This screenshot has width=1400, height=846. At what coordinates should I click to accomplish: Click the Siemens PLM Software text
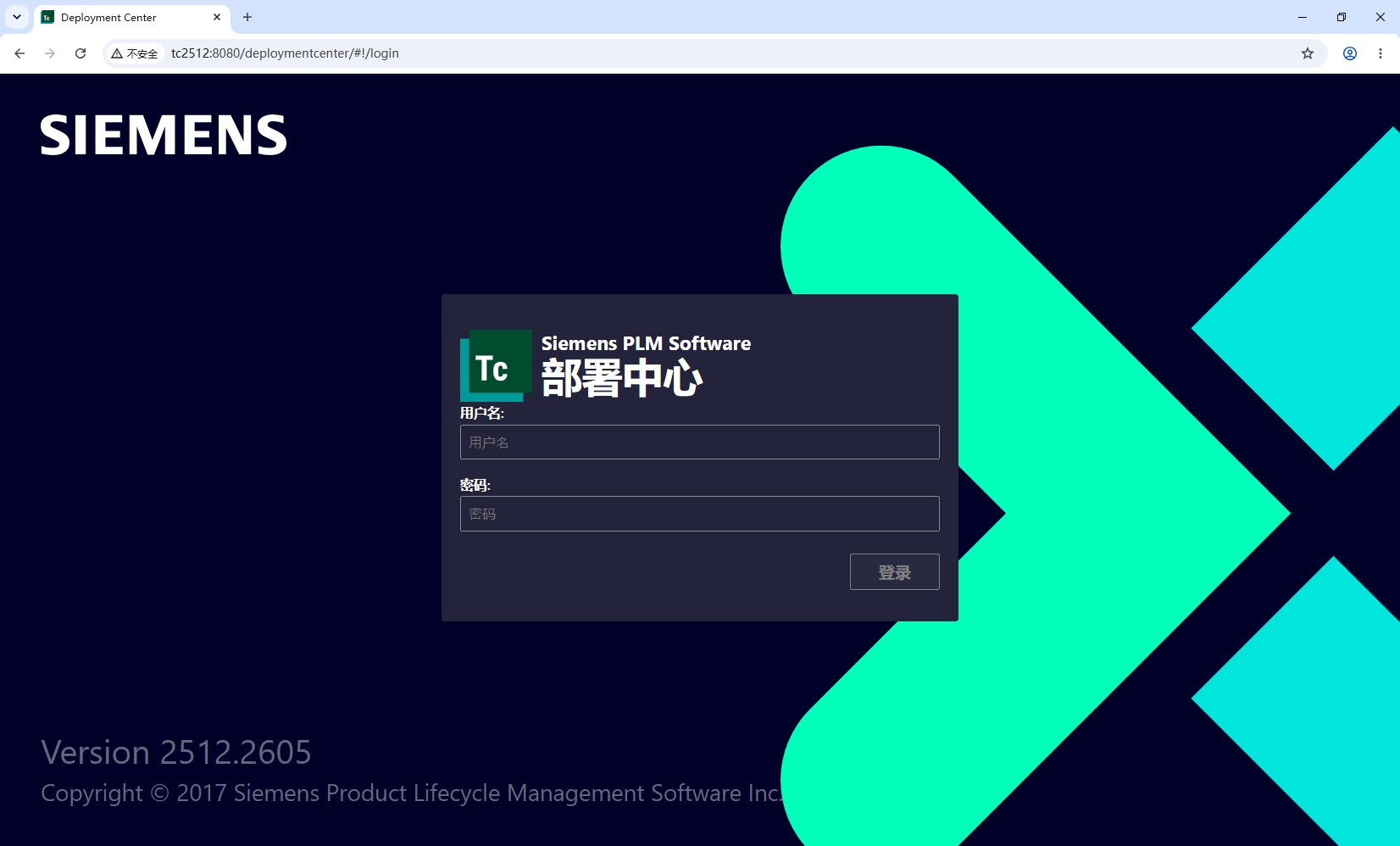pyautogui.click(x=646, y=343)
